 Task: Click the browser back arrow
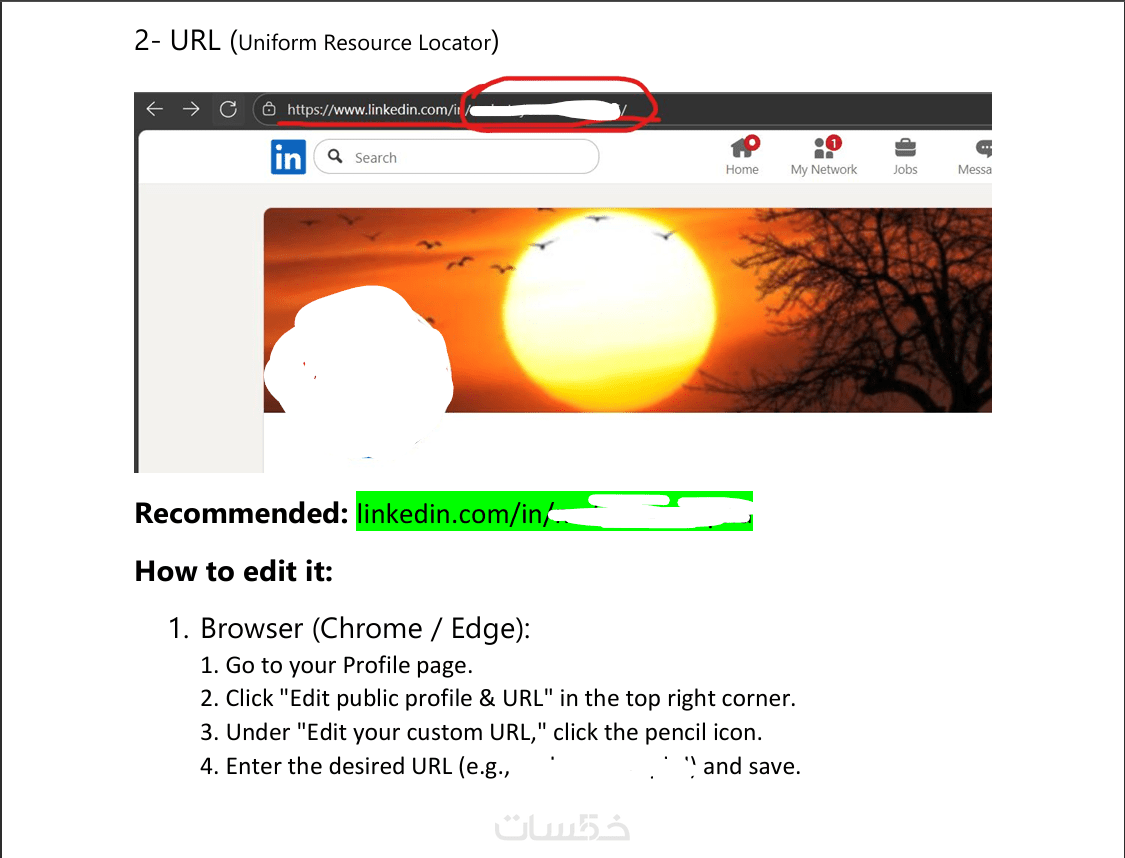coord(154,109)
